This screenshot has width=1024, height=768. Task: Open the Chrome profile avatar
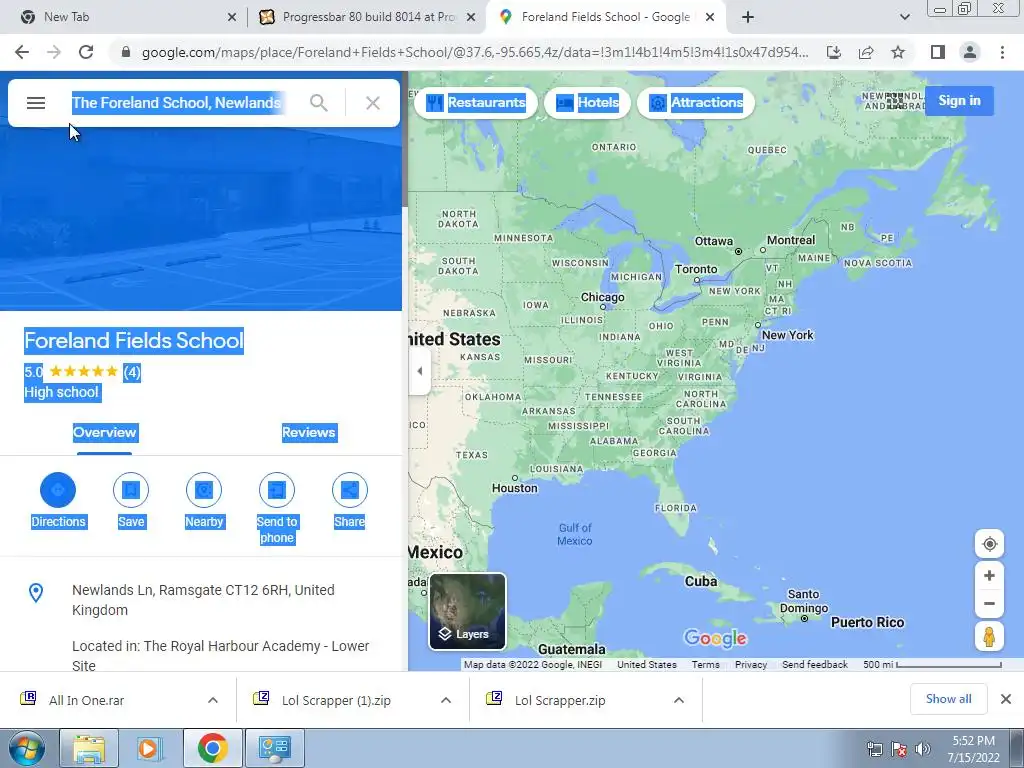[970, 52]
